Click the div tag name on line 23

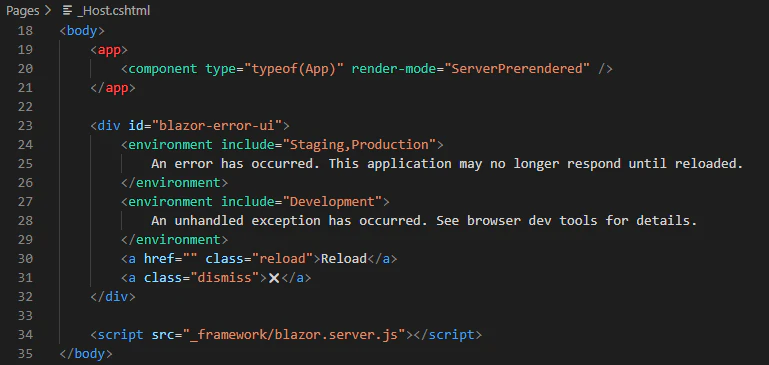pyautogui.click(x=109, y=126)
